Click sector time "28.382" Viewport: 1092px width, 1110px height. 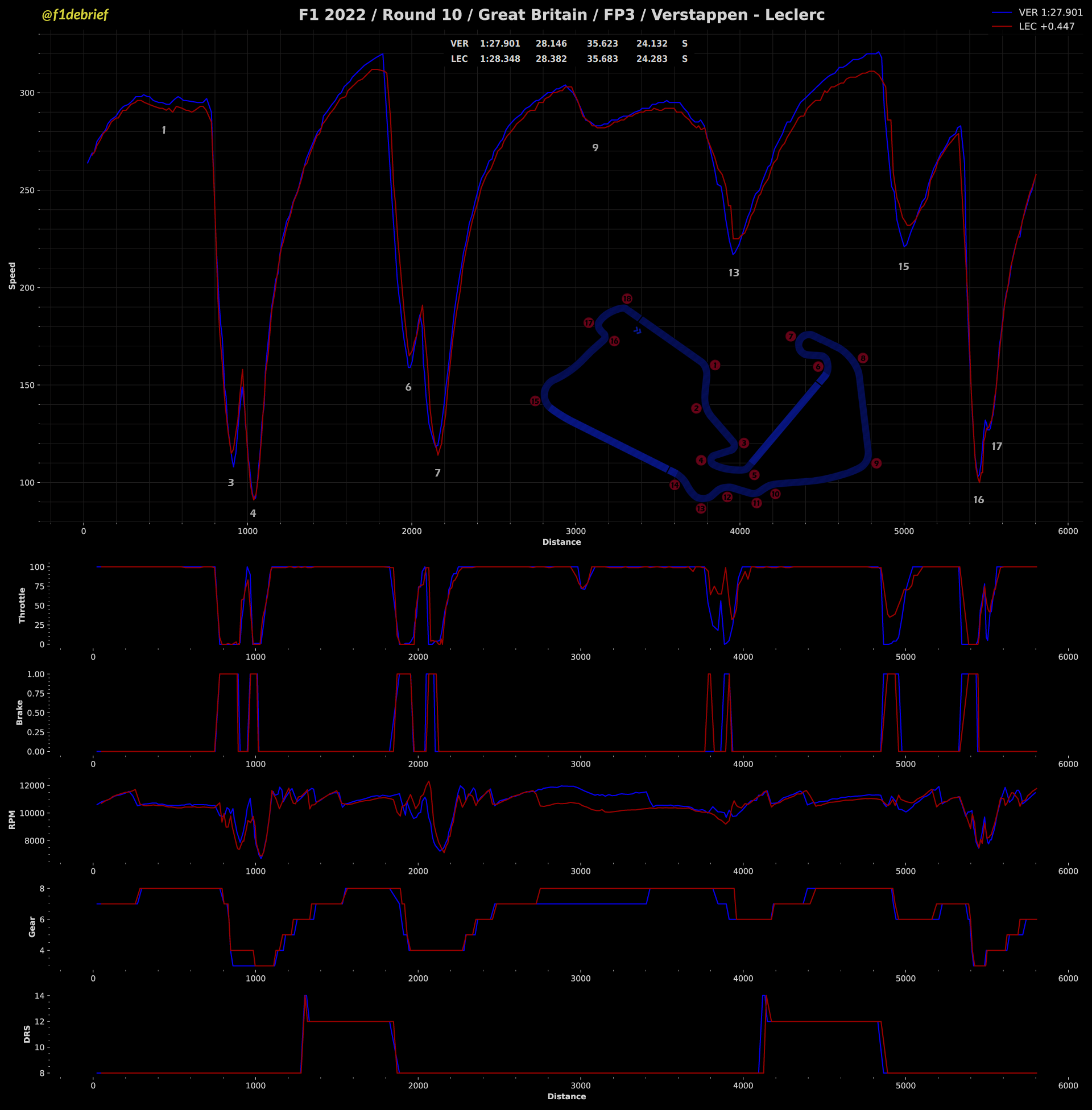pyautogui.click(x=551, y=59)
